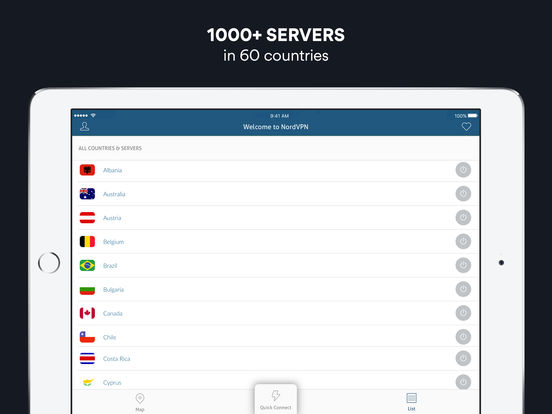Connect using the Belgium power icon
The height and width of the screenshot is (414, 552).
coord(463,242)
